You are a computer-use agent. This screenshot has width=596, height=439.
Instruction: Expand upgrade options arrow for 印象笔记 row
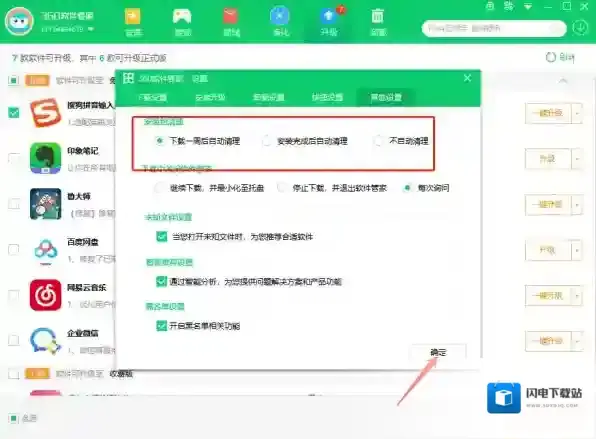[577, 158]
